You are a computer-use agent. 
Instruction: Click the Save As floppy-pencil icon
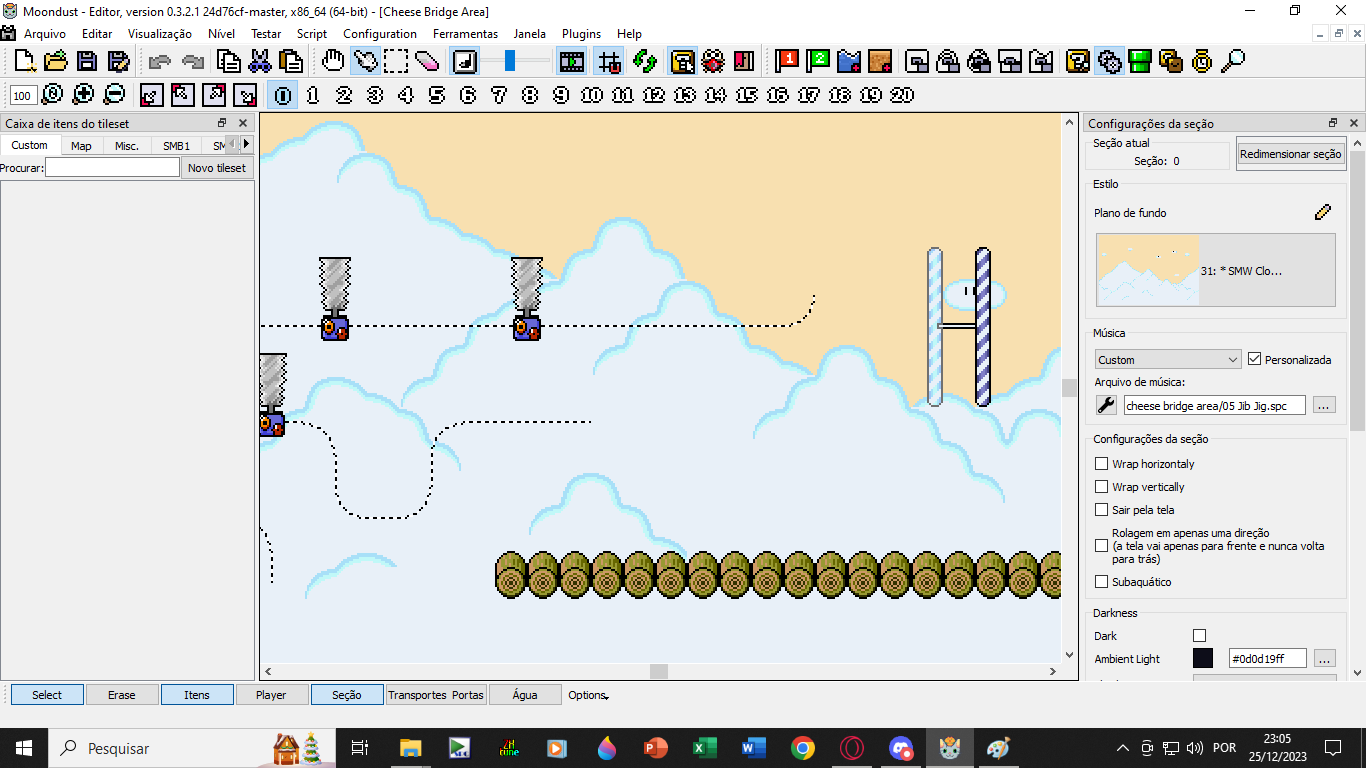pyautogui.click(x=119, y=61)
